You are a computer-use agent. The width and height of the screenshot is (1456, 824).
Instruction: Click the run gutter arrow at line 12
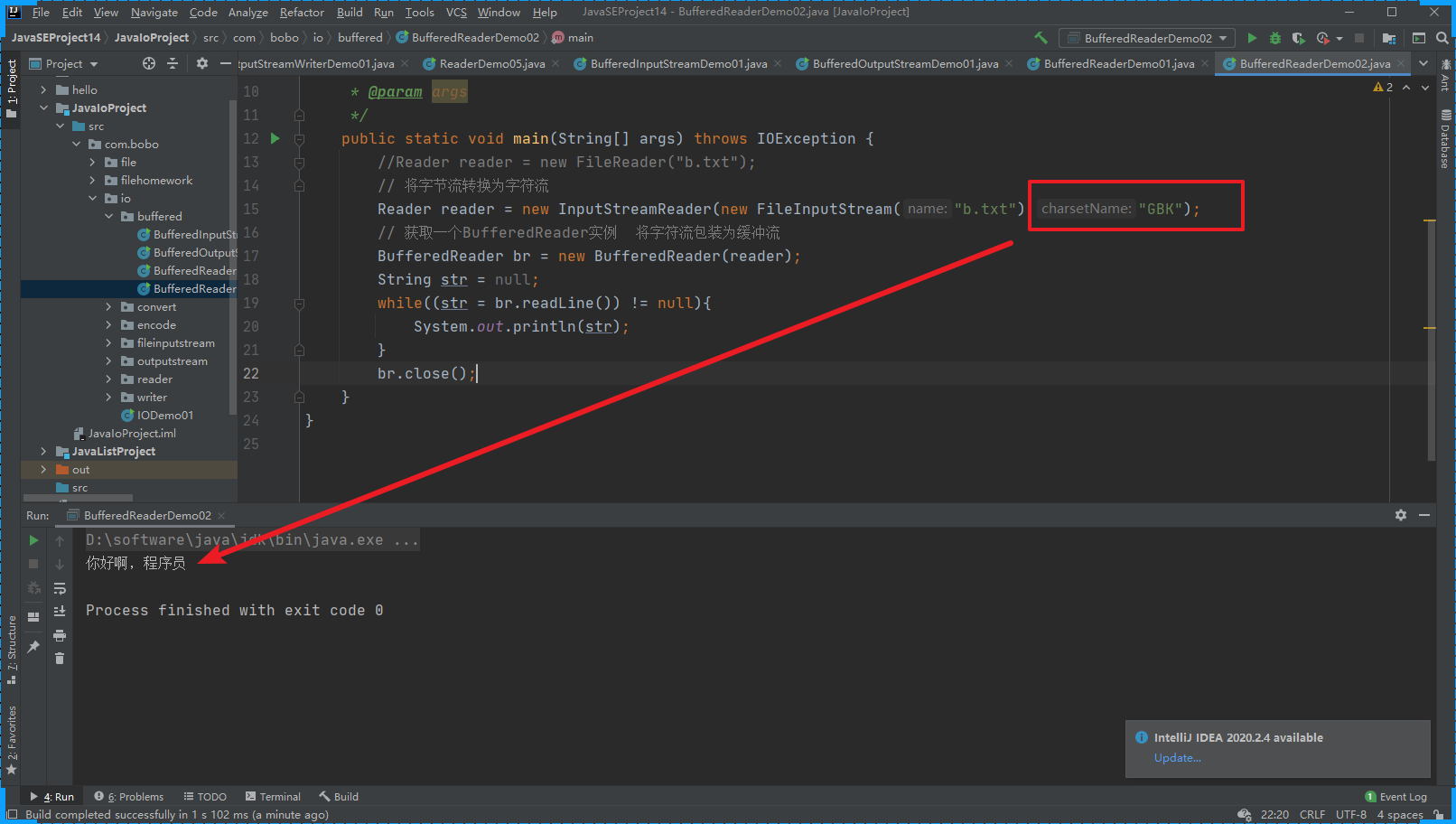coord(275,138)
